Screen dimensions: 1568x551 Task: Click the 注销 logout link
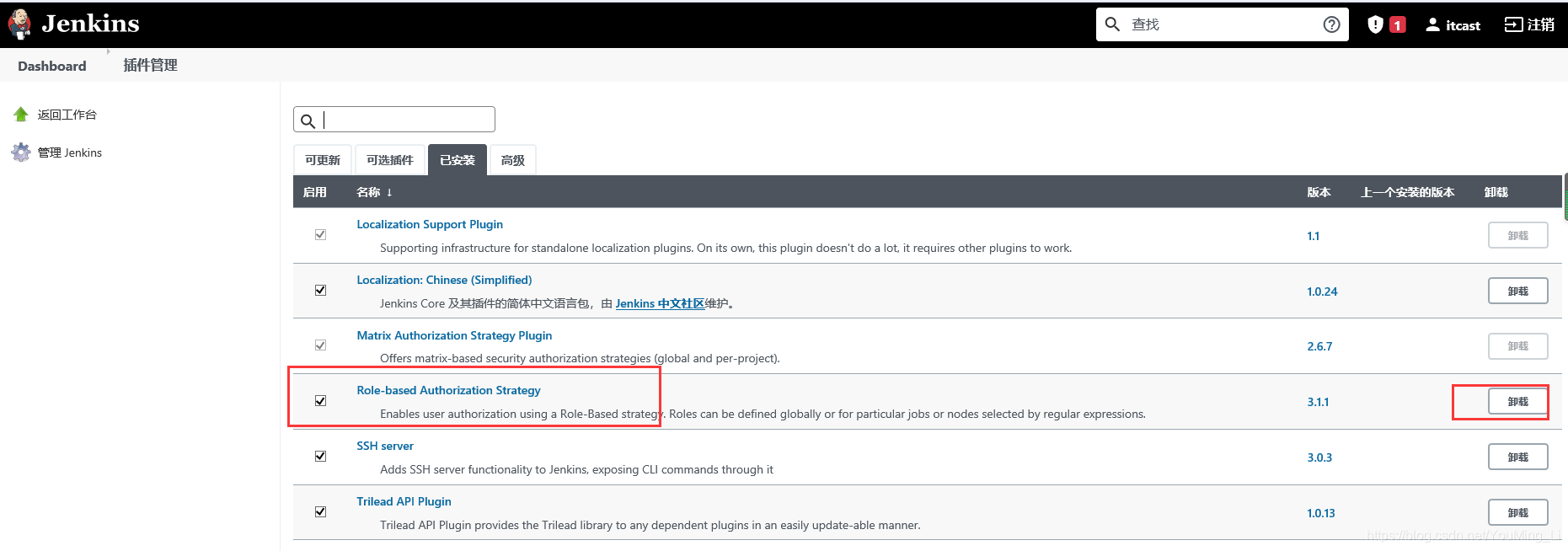(1541, 24)
